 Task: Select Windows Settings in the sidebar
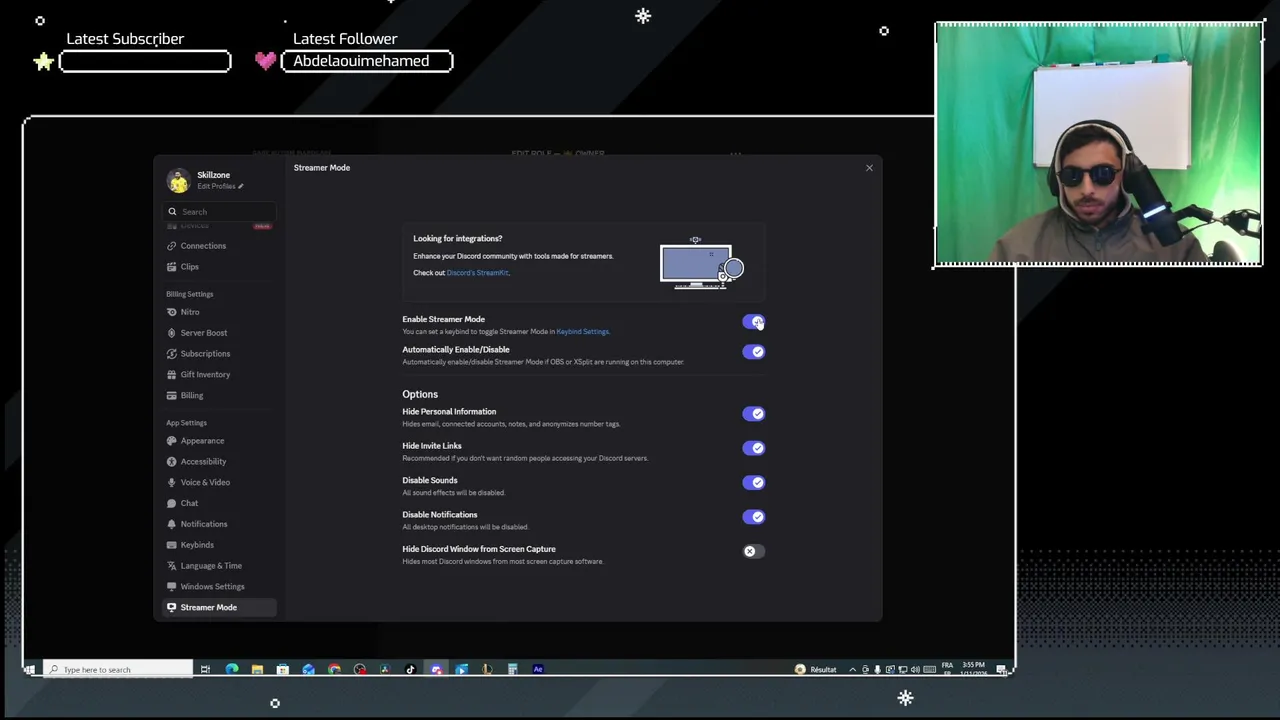click(x=218, y=587)
